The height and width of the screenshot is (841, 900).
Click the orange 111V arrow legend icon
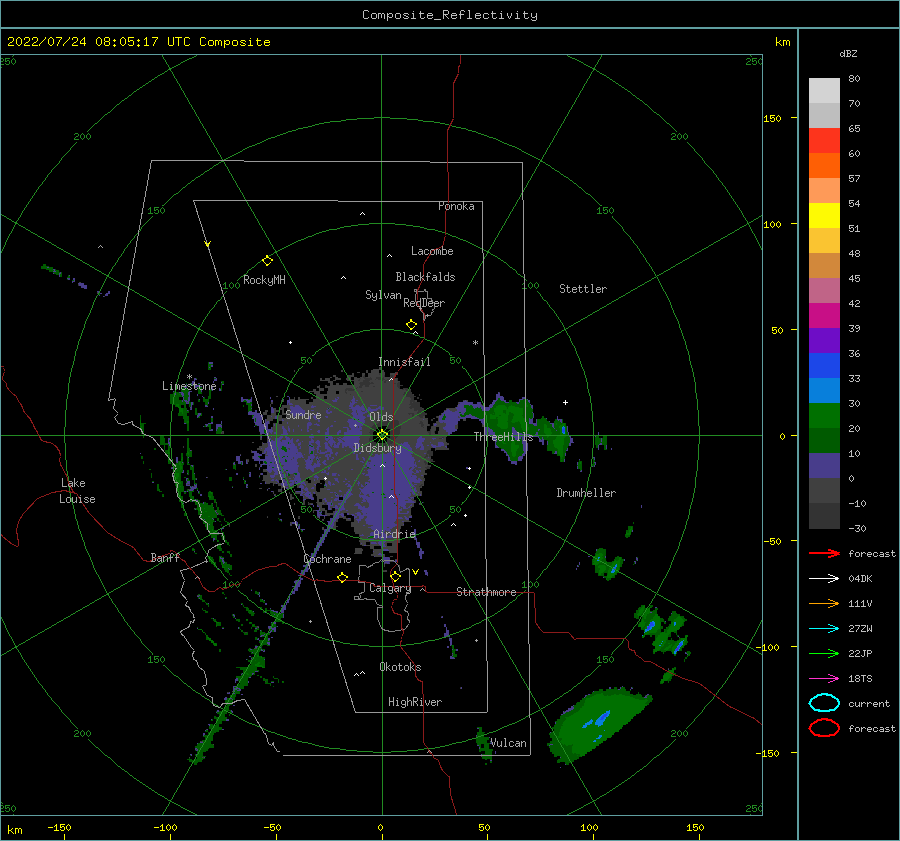point(824,603)
